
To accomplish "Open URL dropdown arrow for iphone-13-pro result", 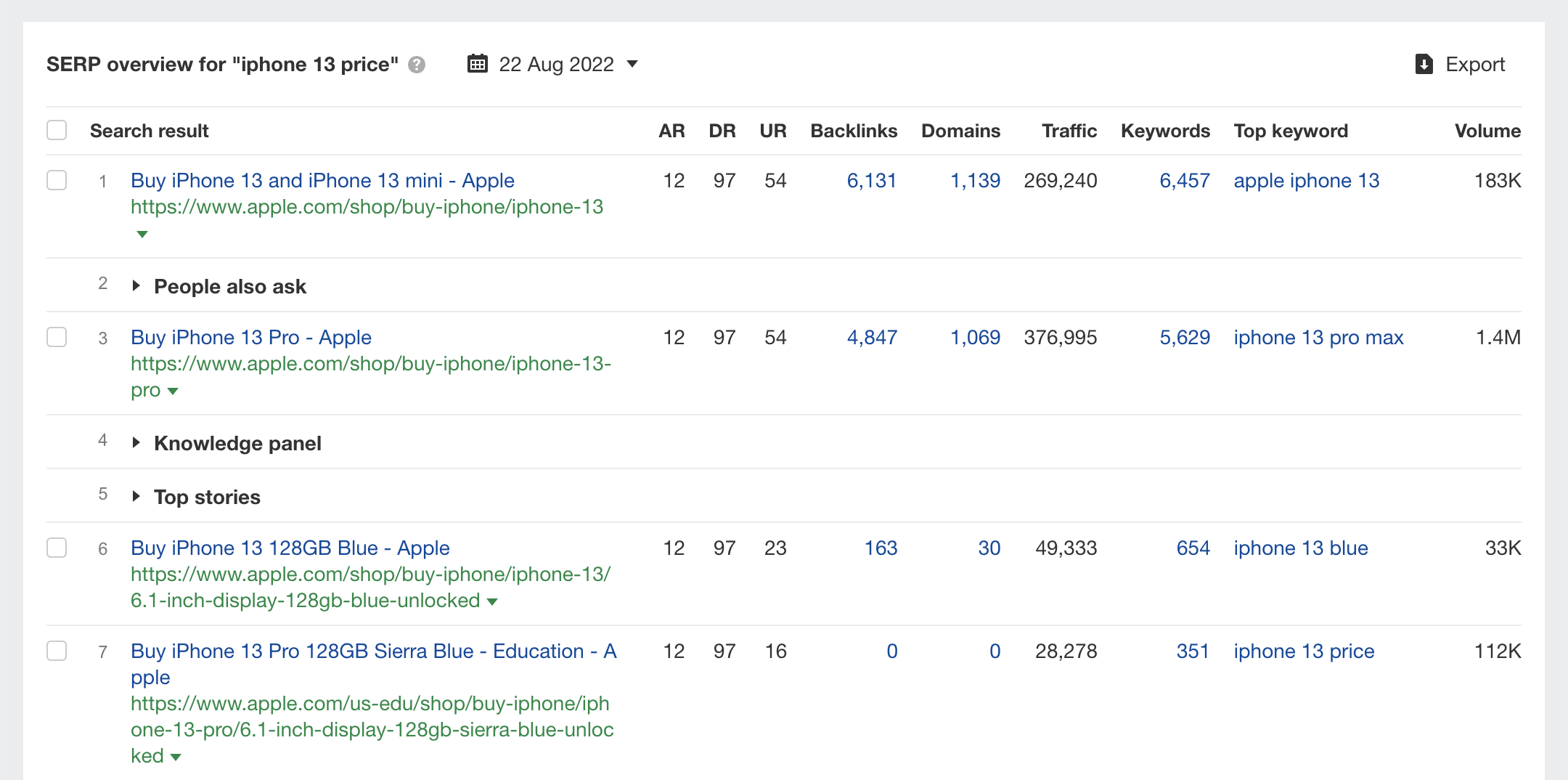I will tap(173, 391).
